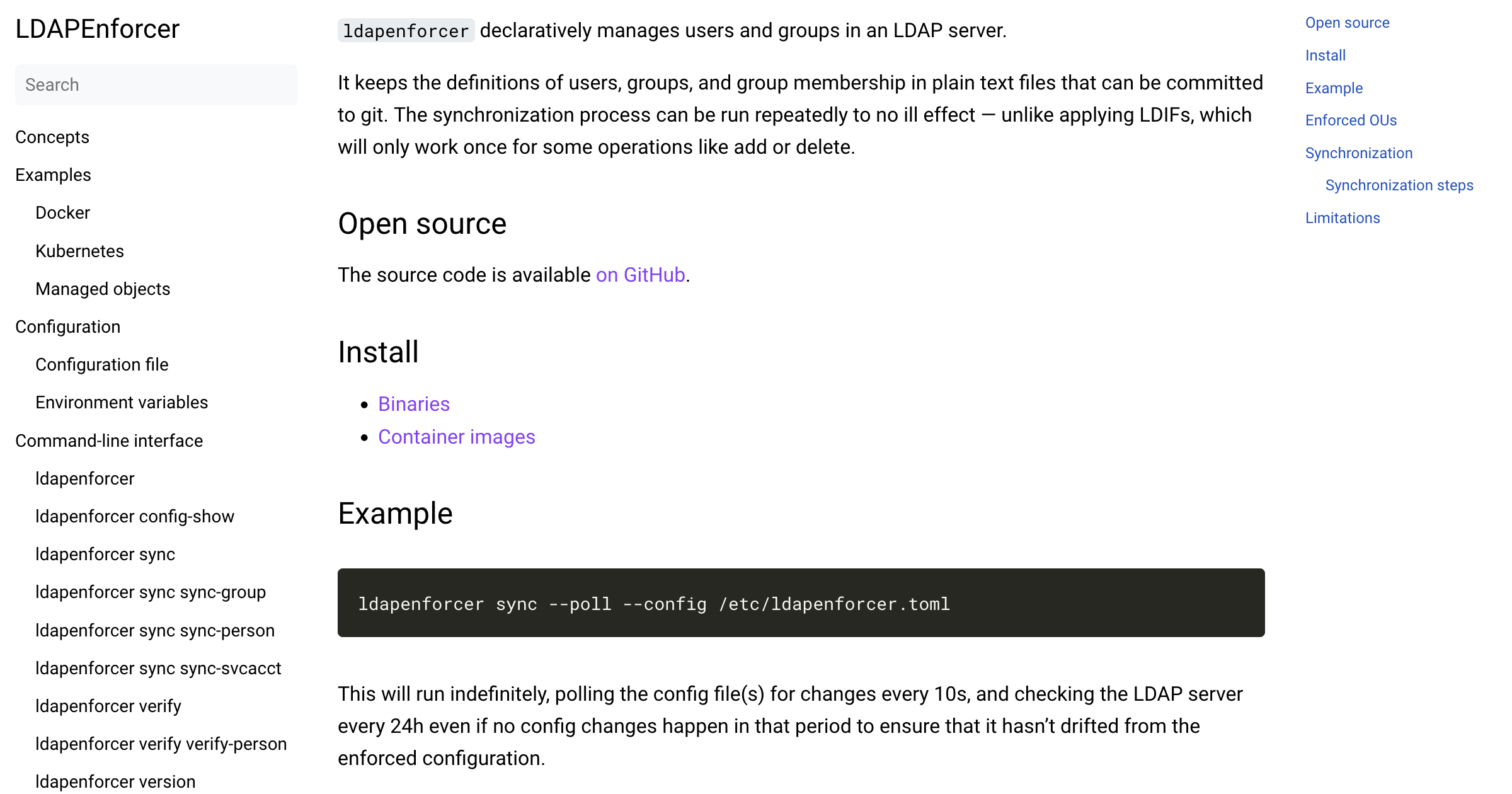Click the Search field
Screen dimensions: 1512x794
pyautogui.click(x=155, y=84)
